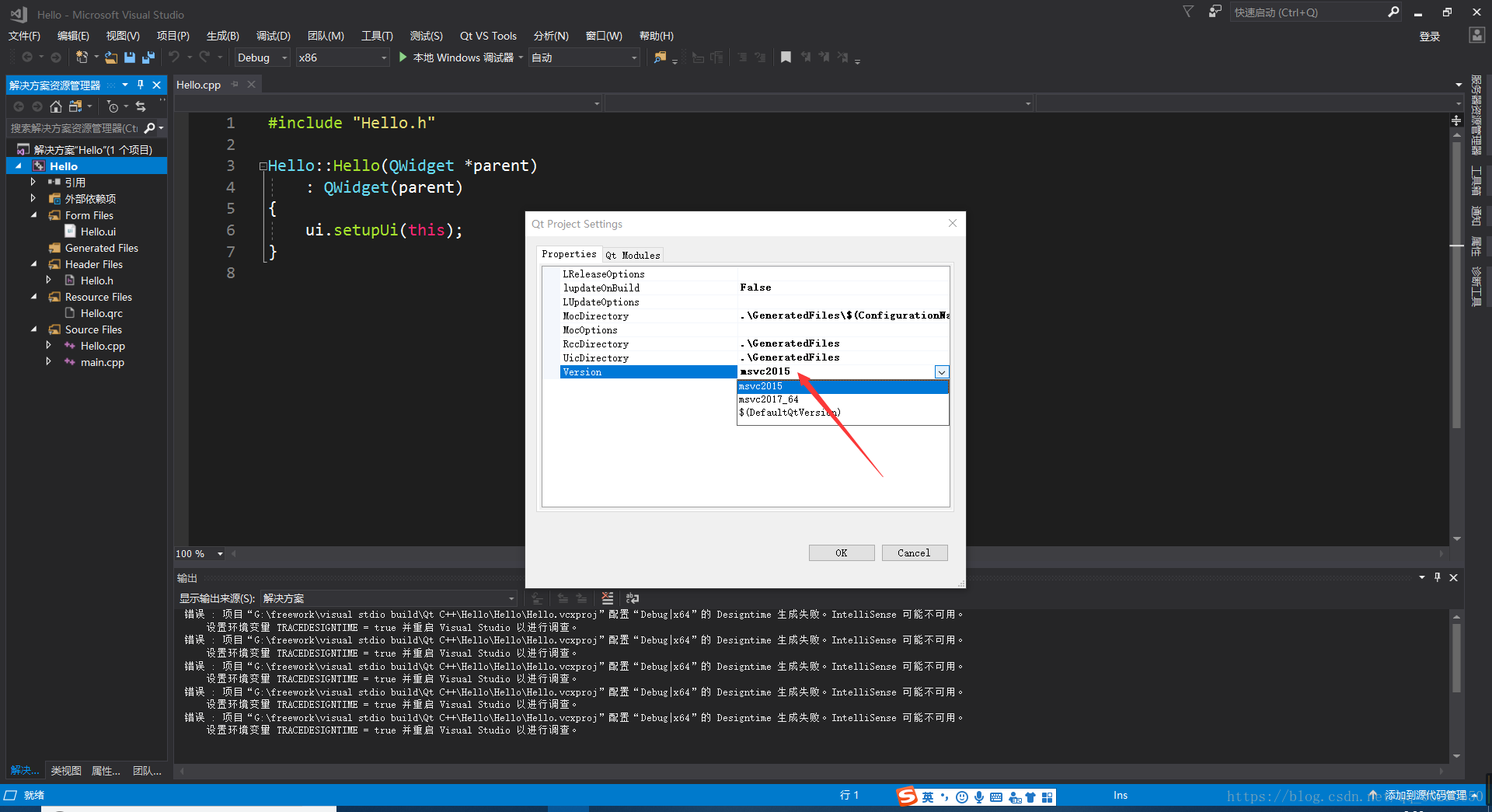Screen dimensions: 1492x812
Task: Click the navigate backward arrow icon
Action: pyautogui.click(x=27, y=58)
